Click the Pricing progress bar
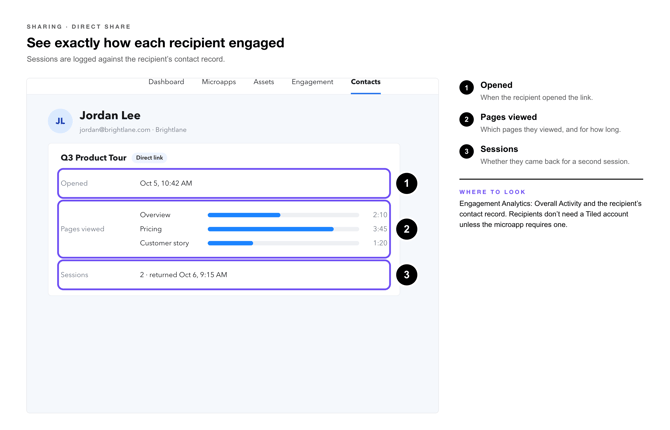This screenshot has width=670, height=430. point(283,229)
